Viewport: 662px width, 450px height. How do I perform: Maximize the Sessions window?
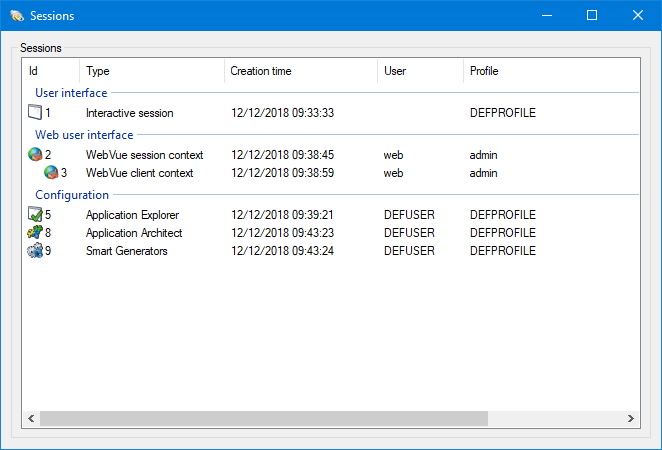(x=592, y=16)
